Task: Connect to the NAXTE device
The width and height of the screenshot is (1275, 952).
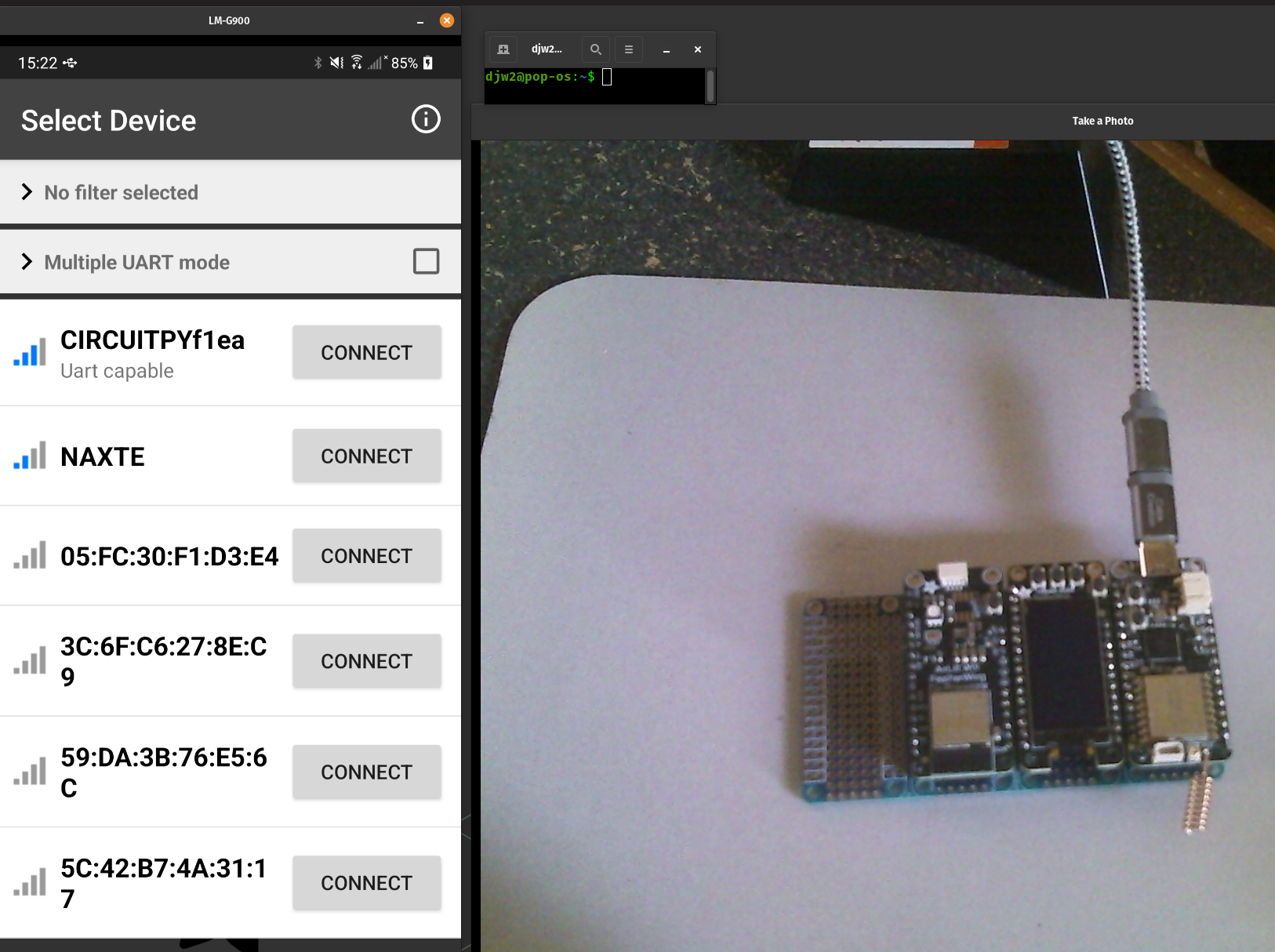Action: 366,456
